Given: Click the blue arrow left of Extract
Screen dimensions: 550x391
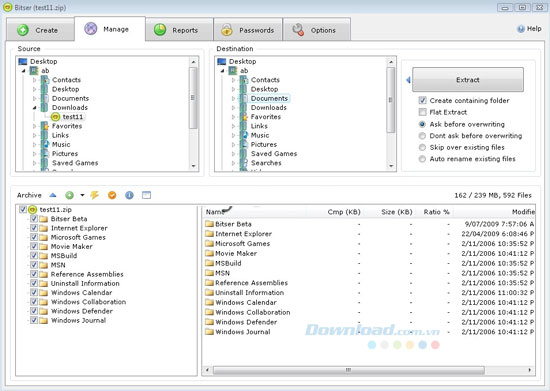Looking at the screenshot, I should pyautogui.click(x=408, y=80).
